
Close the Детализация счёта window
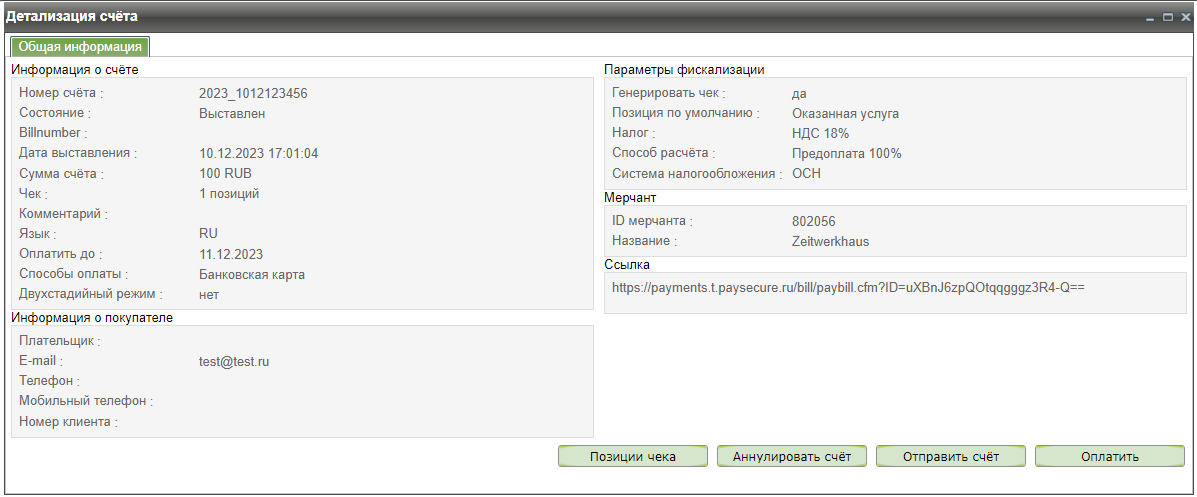[1184, 18]
